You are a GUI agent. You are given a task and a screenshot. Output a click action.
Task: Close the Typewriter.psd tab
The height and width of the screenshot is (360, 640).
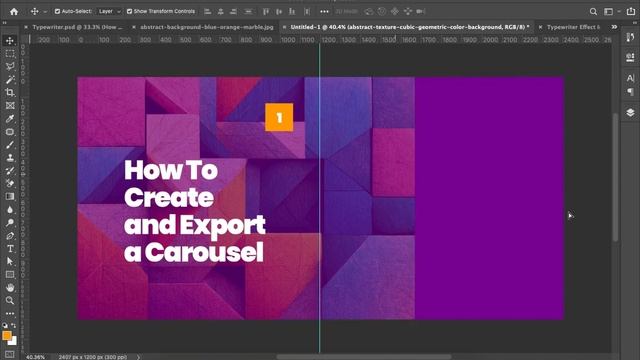click(26, 27)
